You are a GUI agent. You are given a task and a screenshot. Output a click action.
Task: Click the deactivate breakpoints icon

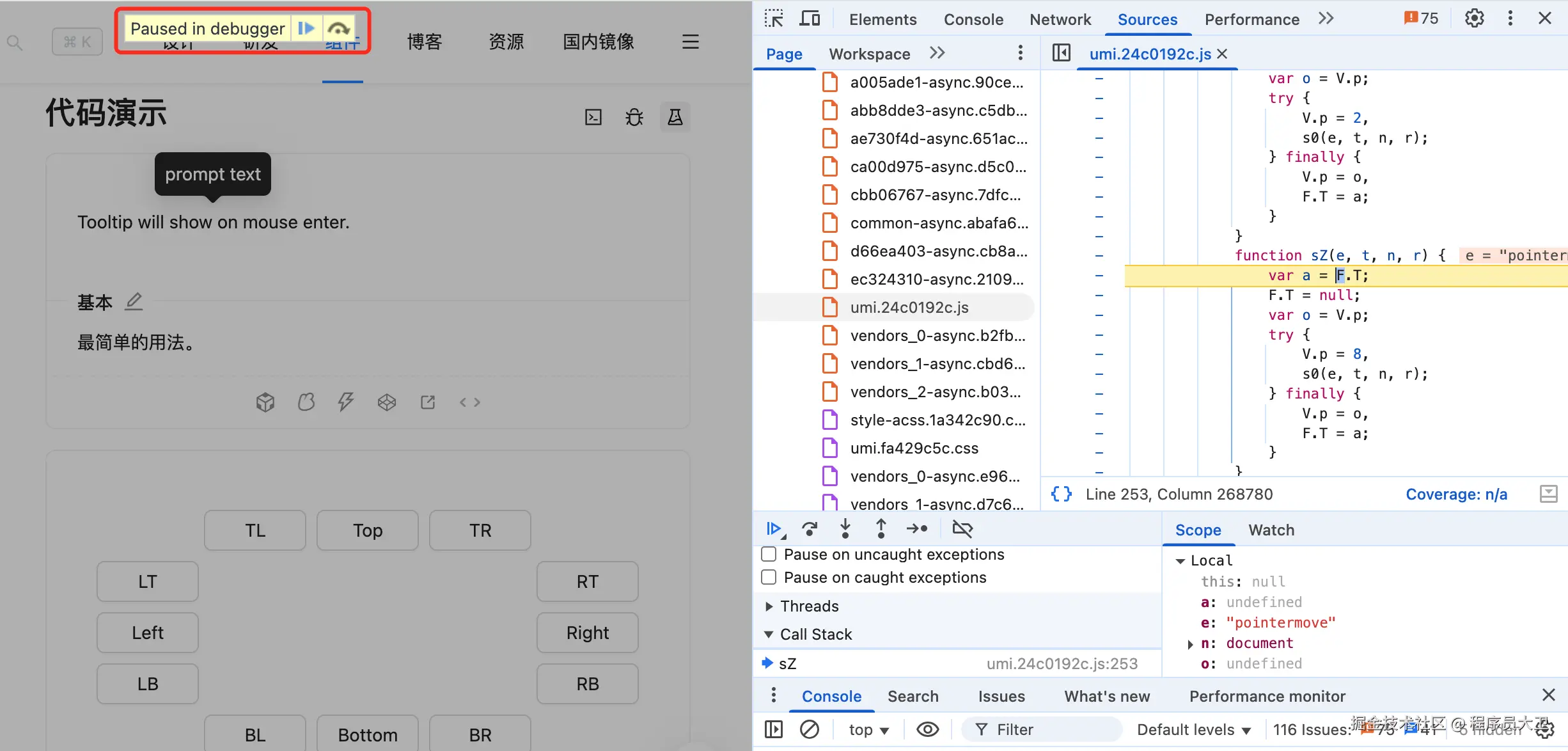coord(962,529)
